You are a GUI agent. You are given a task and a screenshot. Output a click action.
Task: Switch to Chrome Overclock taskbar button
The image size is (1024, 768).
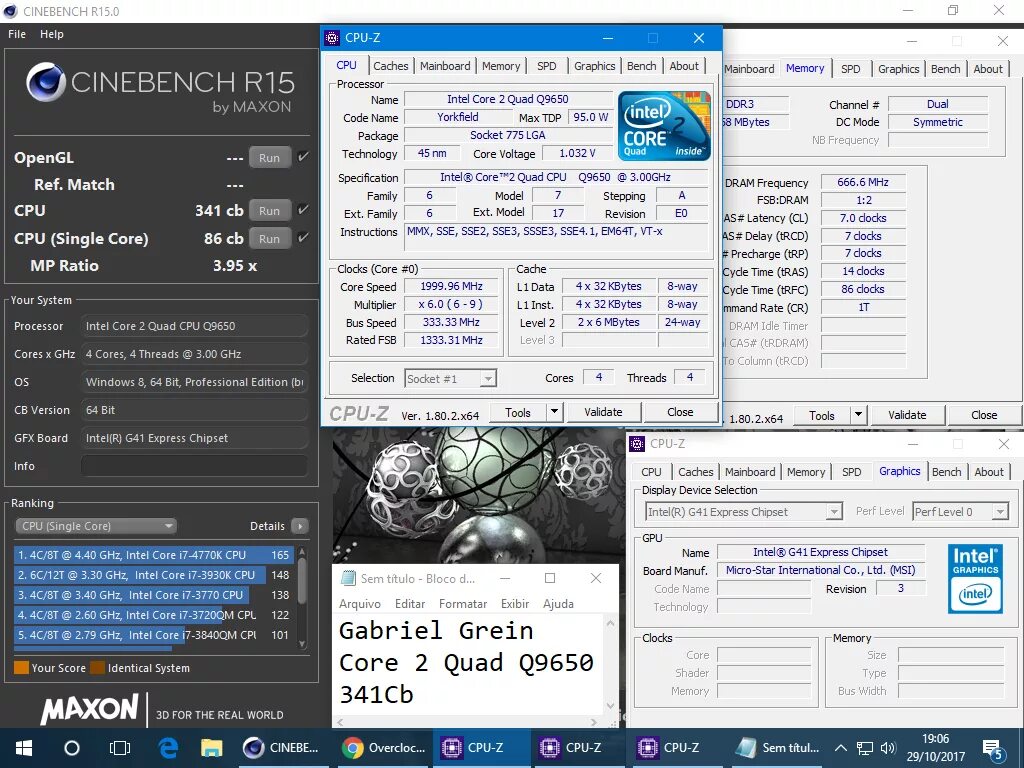coord(383,748)
